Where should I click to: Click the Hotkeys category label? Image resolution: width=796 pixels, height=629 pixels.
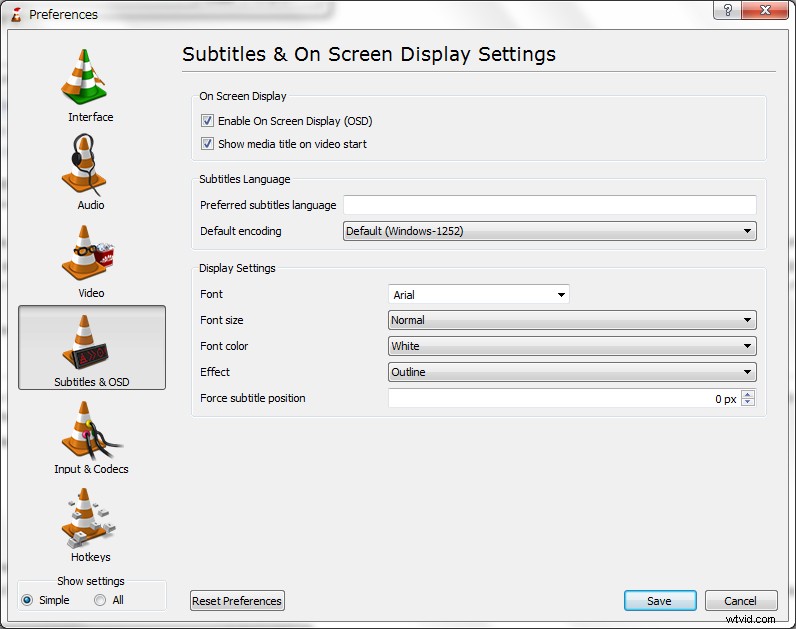pyautogui.click(x=91, y=557)
